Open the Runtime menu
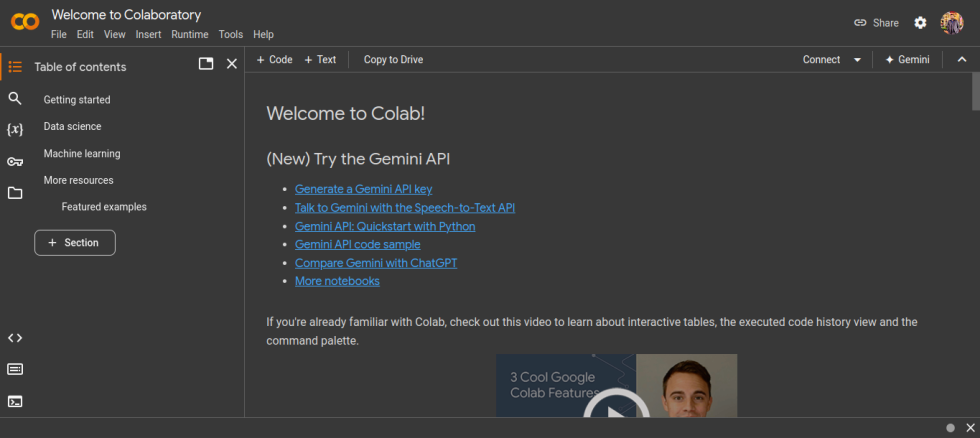This screenshot has height=438, width=980. (x=189, y=34)
